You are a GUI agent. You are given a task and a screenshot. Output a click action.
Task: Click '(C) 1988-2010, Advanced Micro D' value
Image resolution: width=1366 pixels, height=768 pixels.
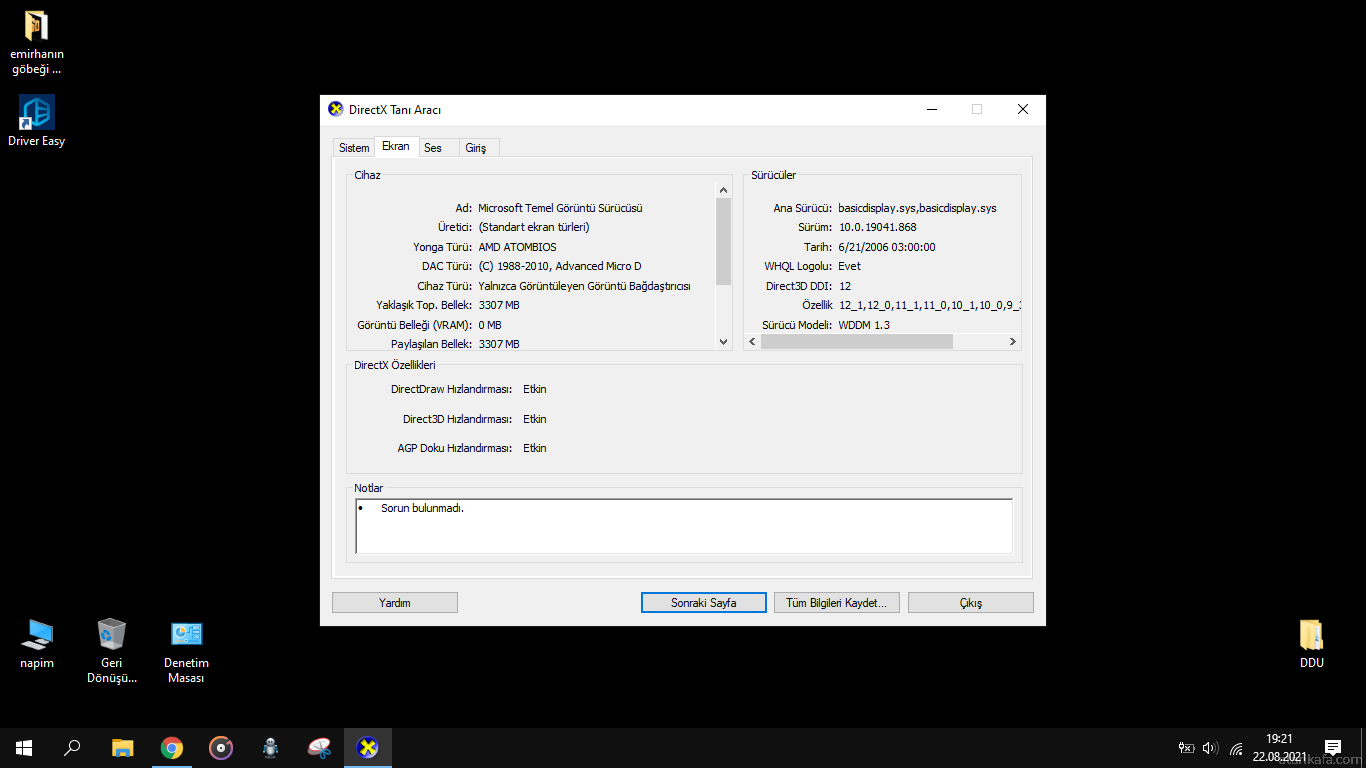coord(559,266)
